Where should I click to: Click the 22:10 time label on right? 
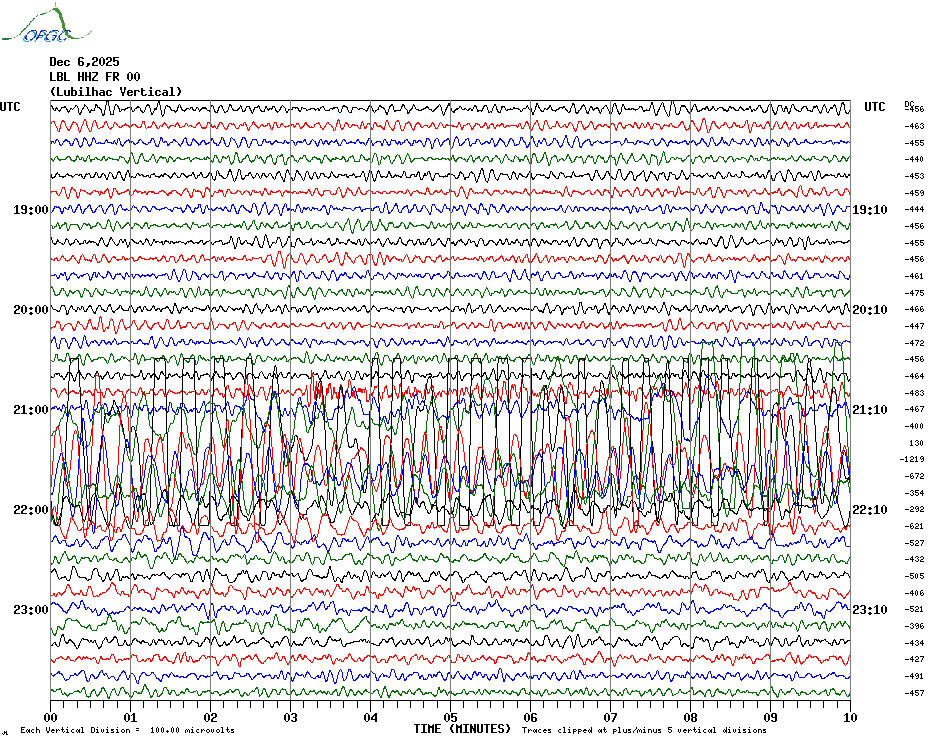[x=869, y=510]
